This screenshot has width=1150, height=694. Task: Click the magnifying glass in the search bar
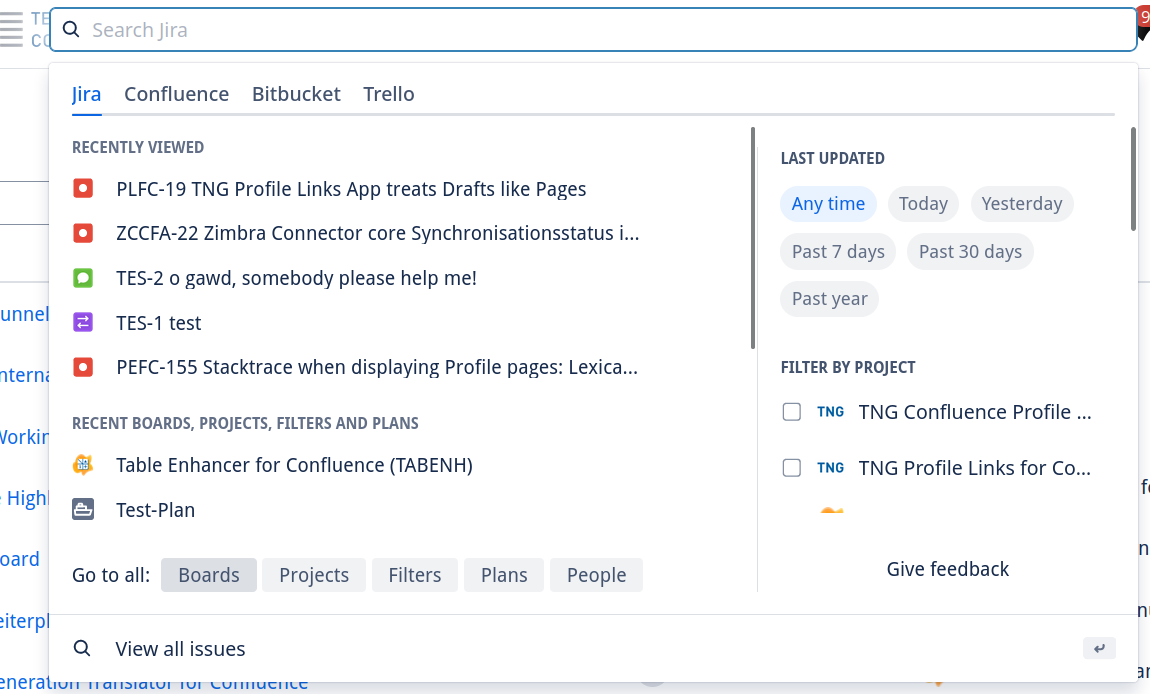click(x=70, y=29)
